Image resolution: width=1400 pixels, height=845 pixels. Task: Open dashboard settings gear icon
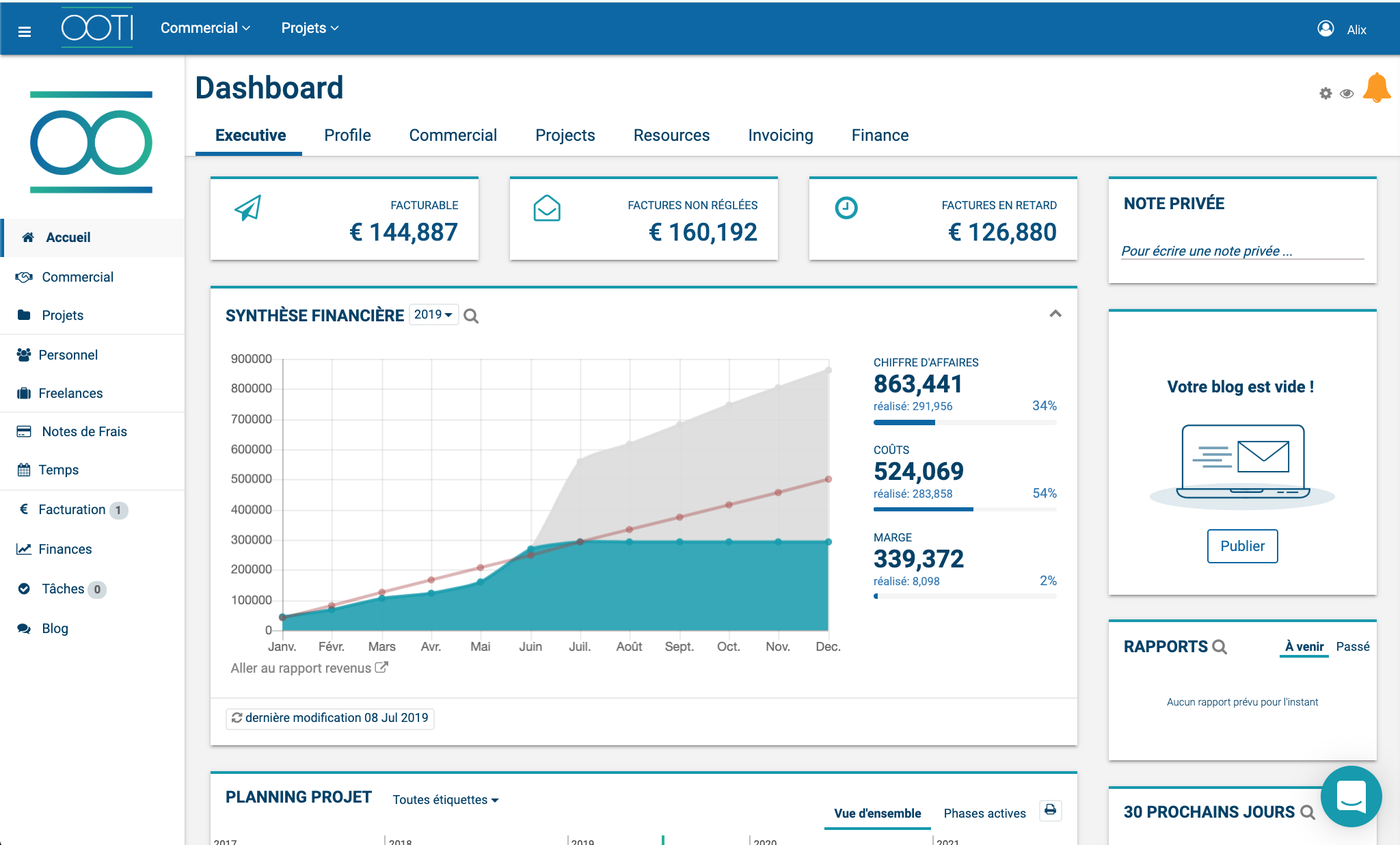pos(1325,94)
